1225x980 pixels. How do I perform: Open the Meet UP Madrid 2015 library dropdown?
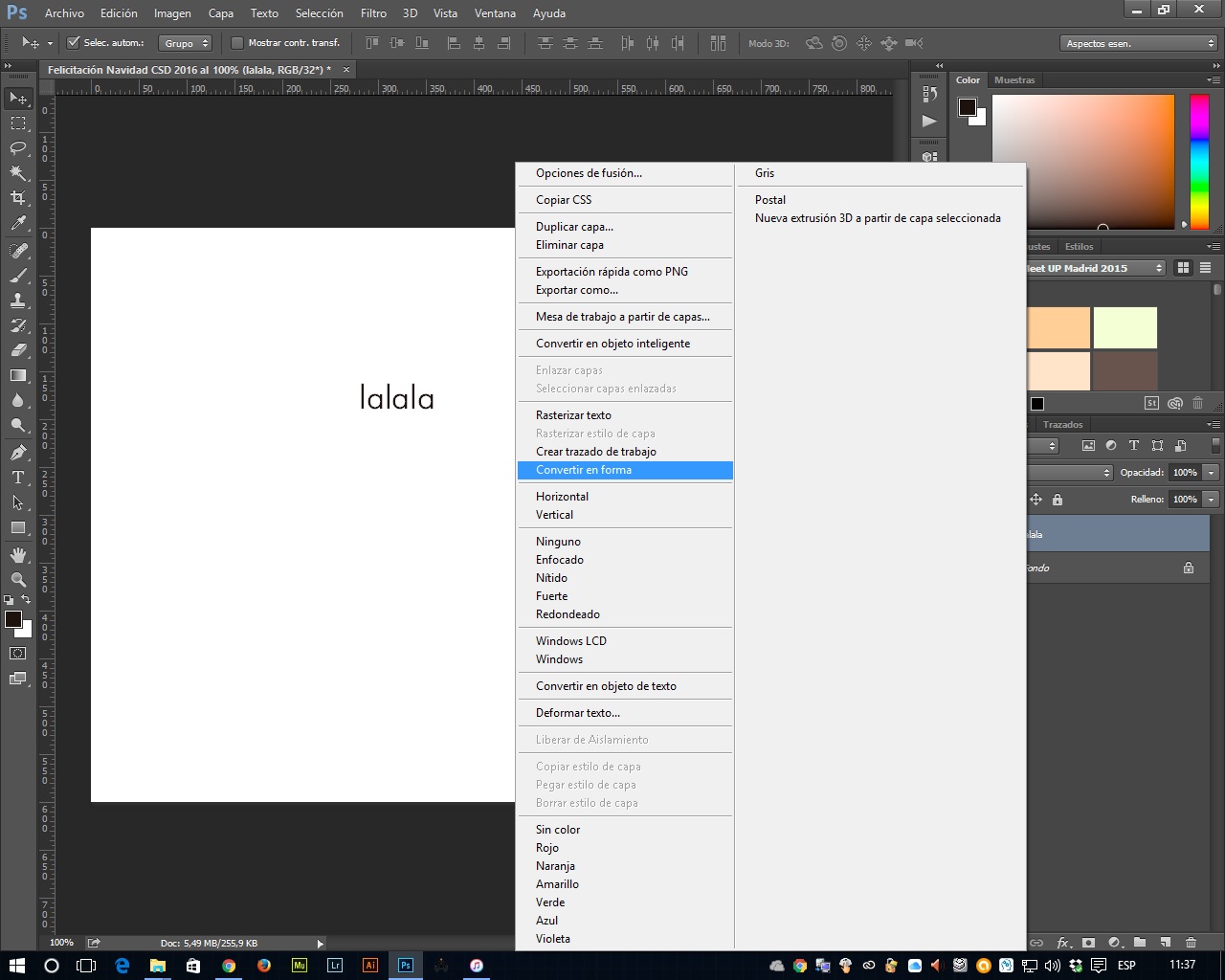pyautogui.click(x=1096, y=268)
